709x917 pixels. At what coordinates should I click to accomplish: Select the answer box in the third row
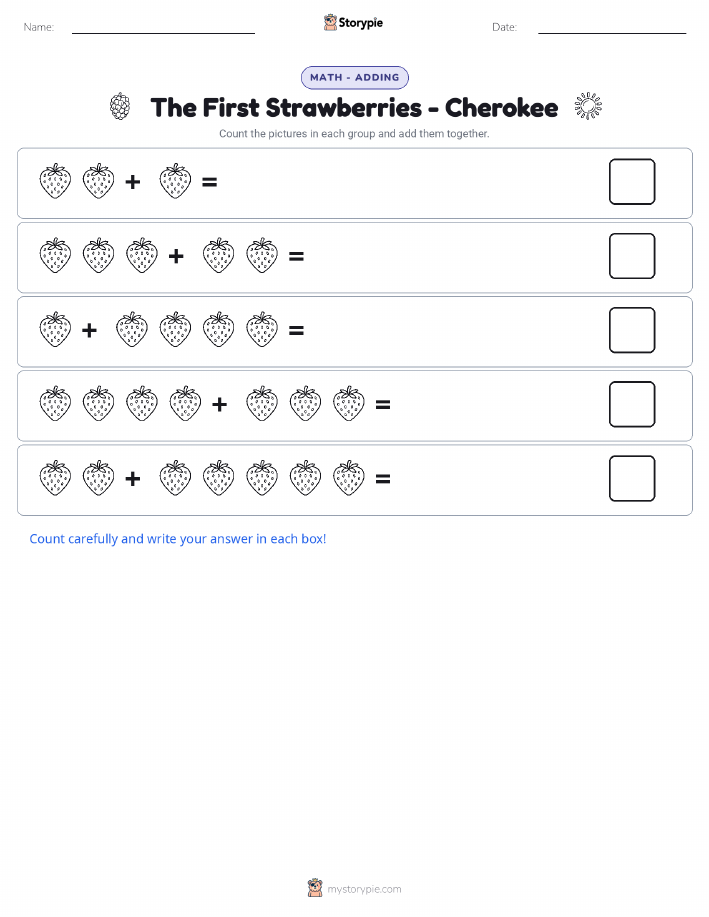tap(632, 330)
